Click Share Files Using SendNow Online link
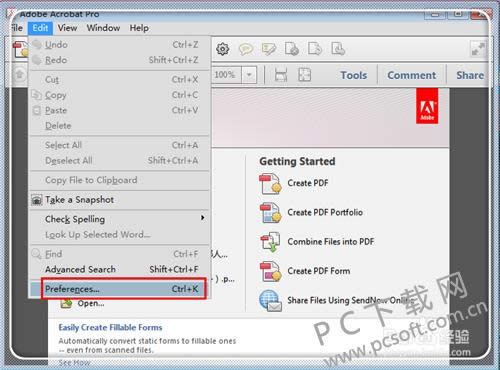This screenshot has width=500, height=370. tap(351, 300)
